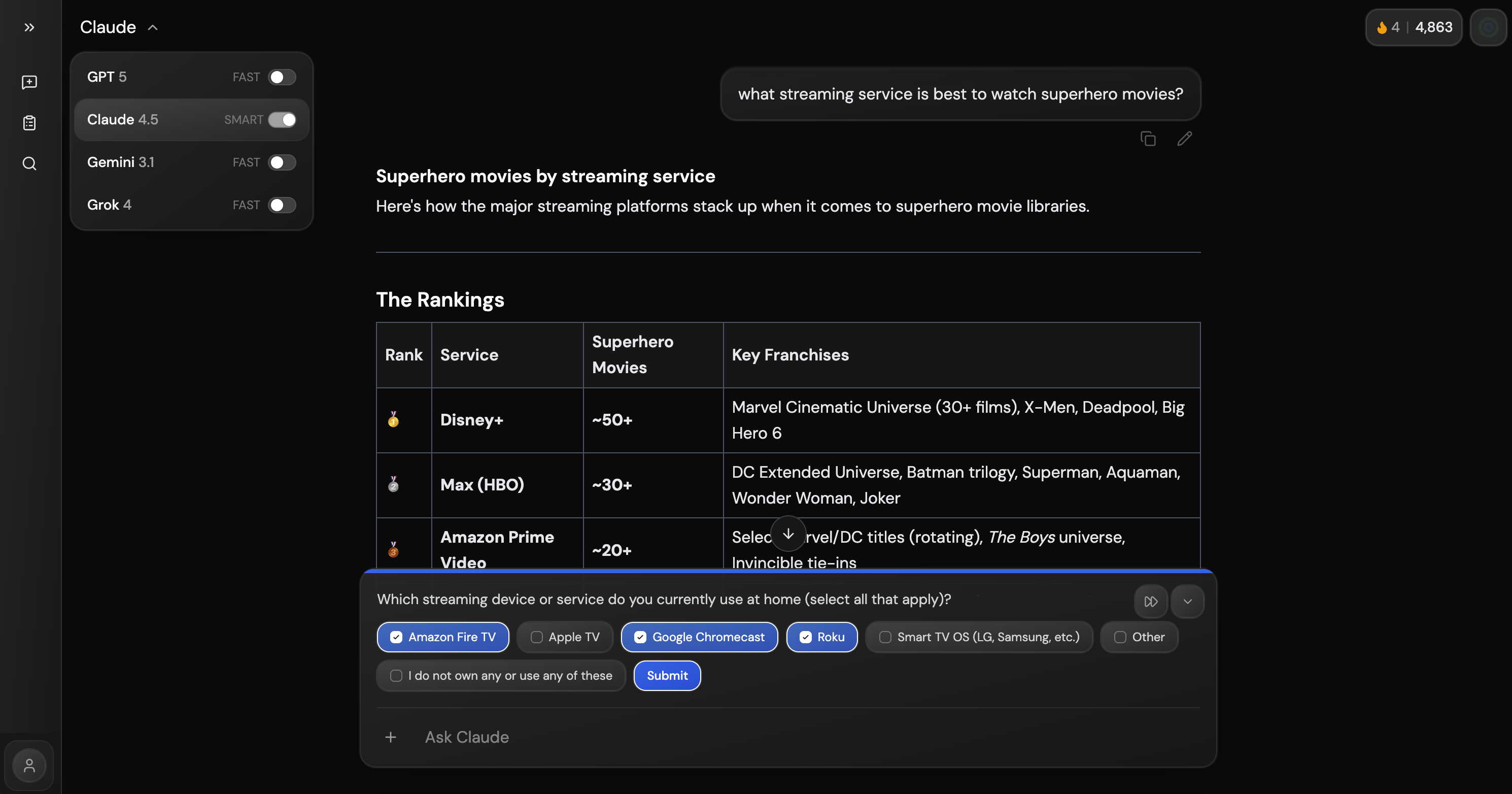Uncheck the Google Chromecast option
1512x794 pixels.
click(x=699, y=637)
